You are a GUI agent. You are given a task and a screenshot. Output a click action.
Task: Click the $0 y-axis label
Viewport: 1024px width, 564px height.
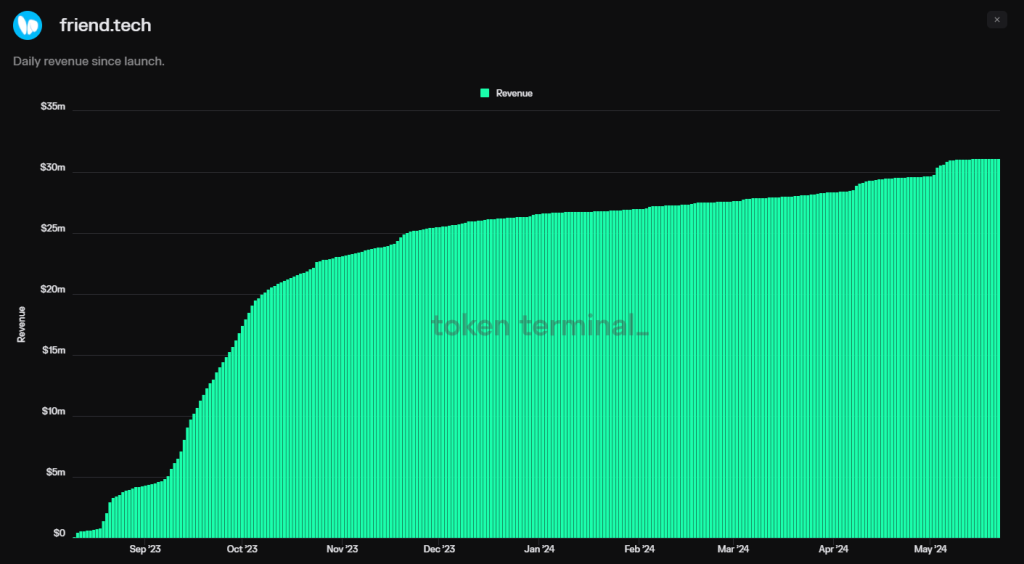click(59, 533)
